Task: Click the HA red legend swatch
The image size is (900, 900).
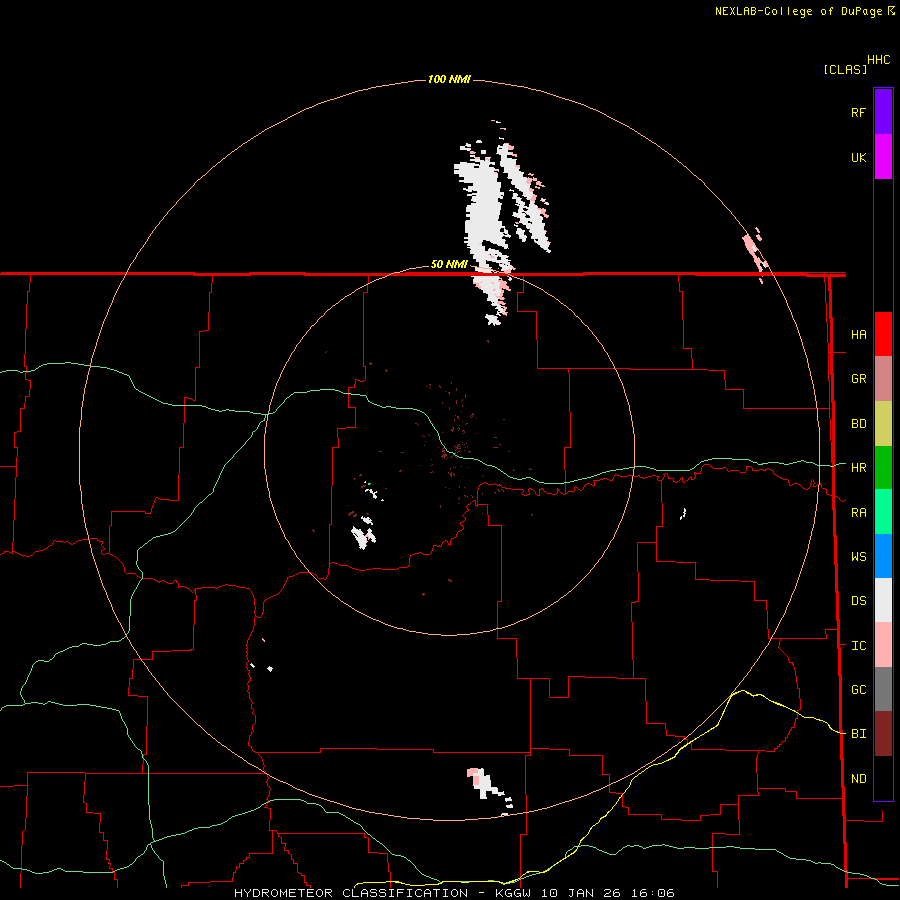Action: (883, 334)
